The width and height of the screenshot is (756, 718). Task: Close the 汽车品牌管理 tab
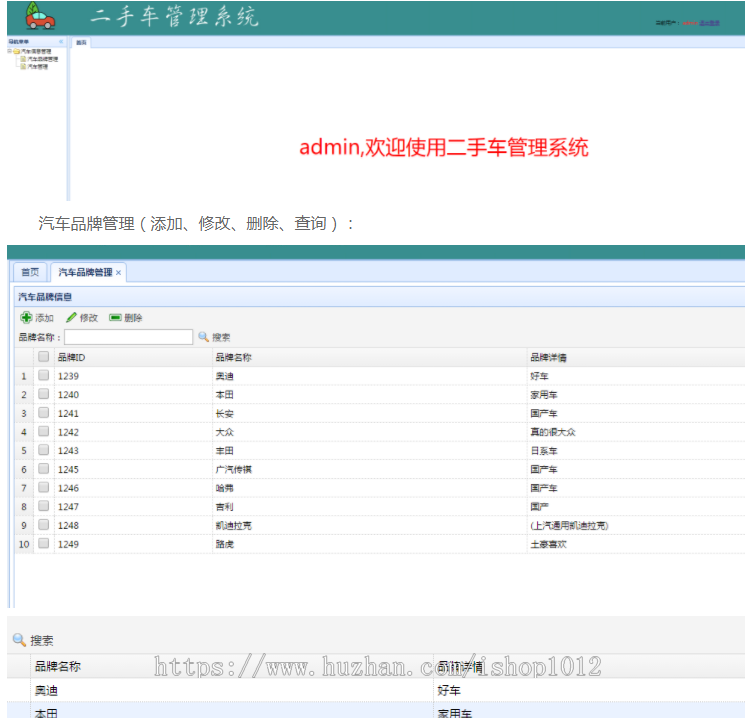118,272
